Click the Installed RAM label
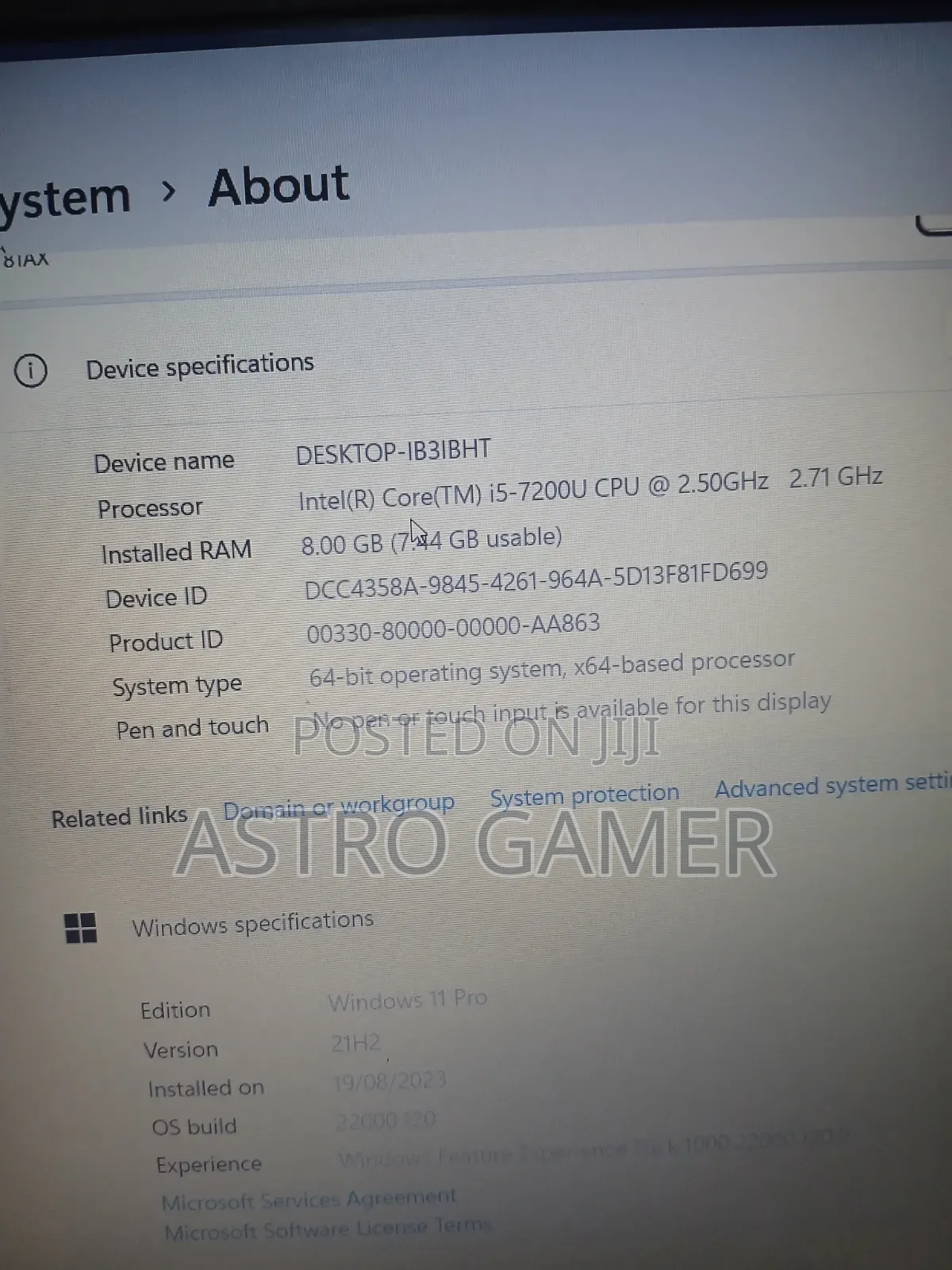Image resolution: width=952 pixels, height=1270 pixels. click(x=176, y=552)
